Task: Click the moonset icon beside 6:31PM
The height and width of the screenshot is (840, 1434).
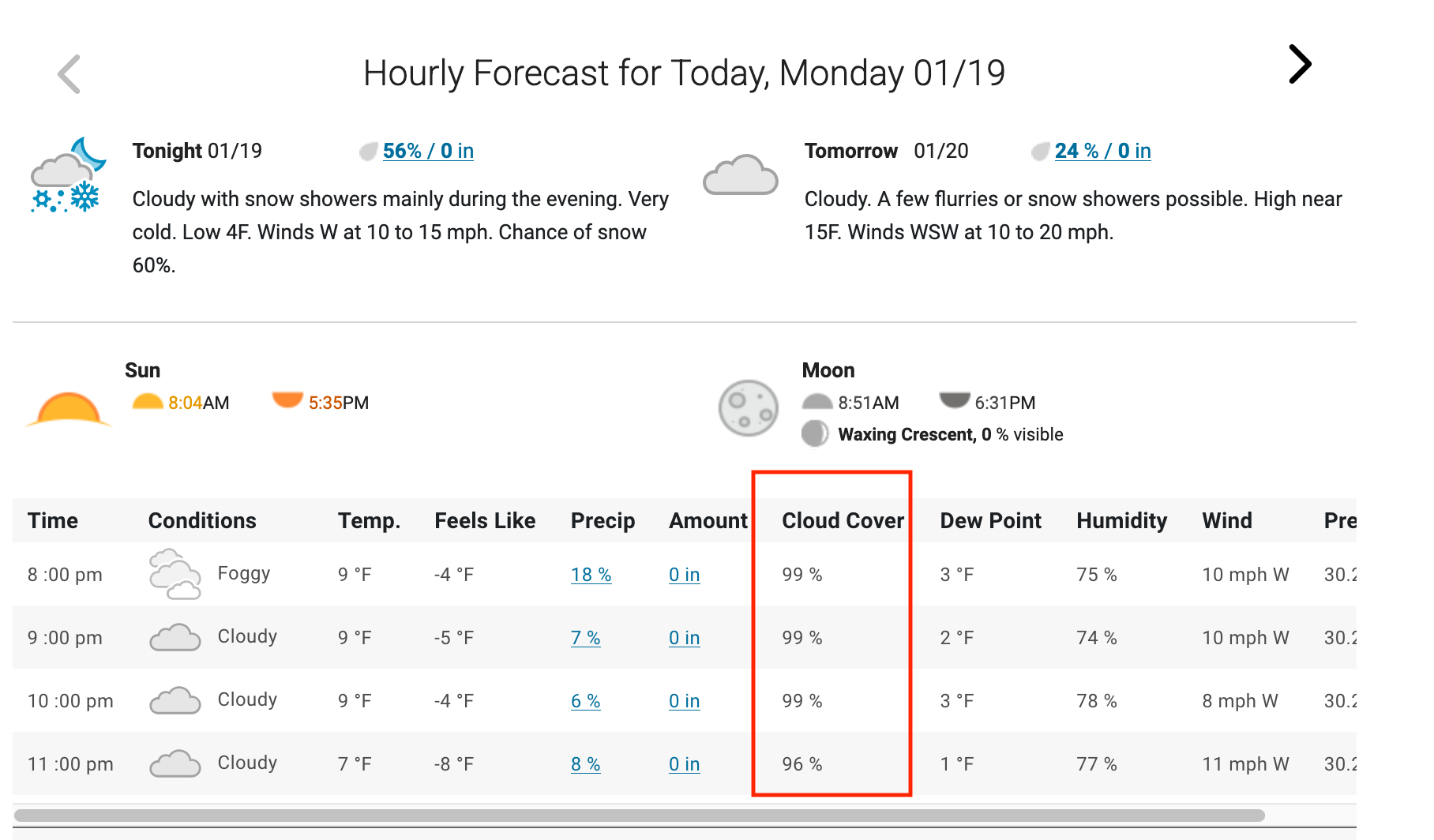Action: click(x=954, y=400)
